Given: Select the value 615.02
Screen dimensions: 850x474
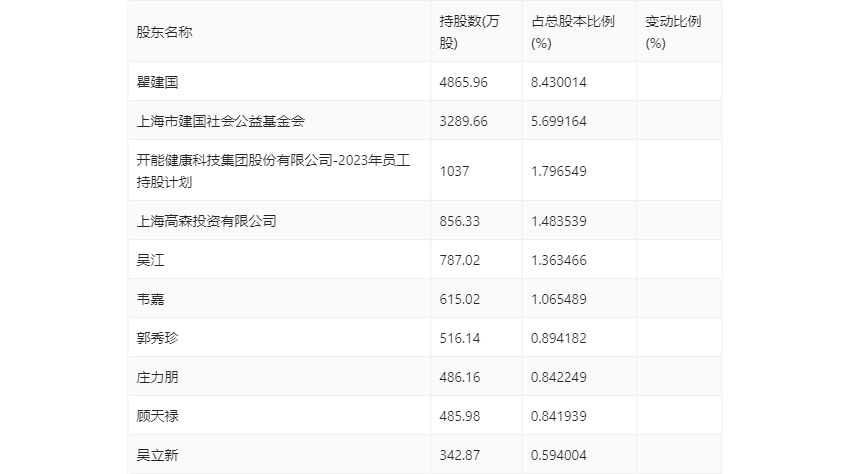Looking at the screenshot, I should 460,299.
